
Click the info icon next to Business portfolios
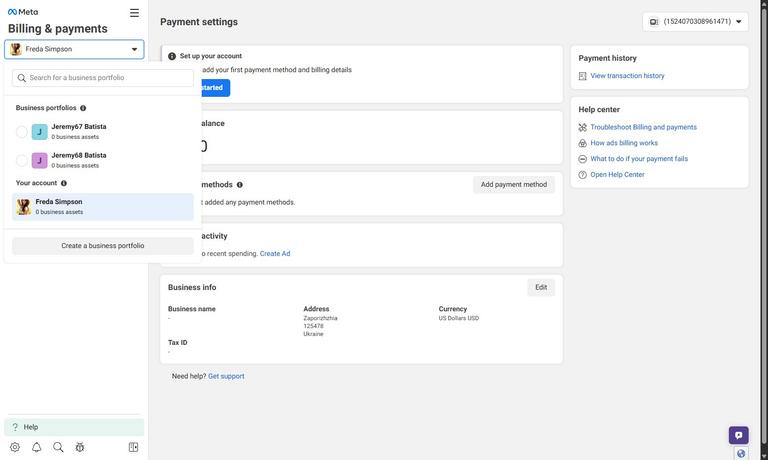coord(83,108)
